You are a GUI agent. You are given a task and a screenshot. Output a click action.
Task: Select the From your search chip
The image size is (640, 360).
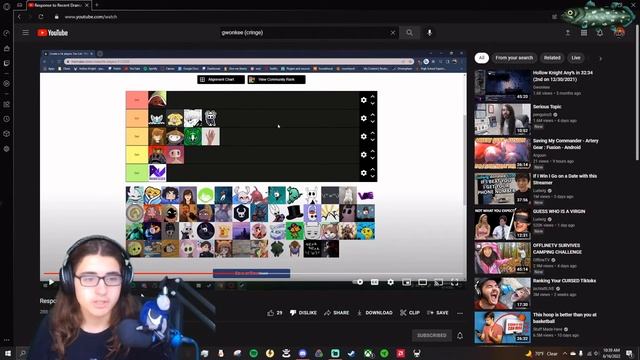click(514, 58)
